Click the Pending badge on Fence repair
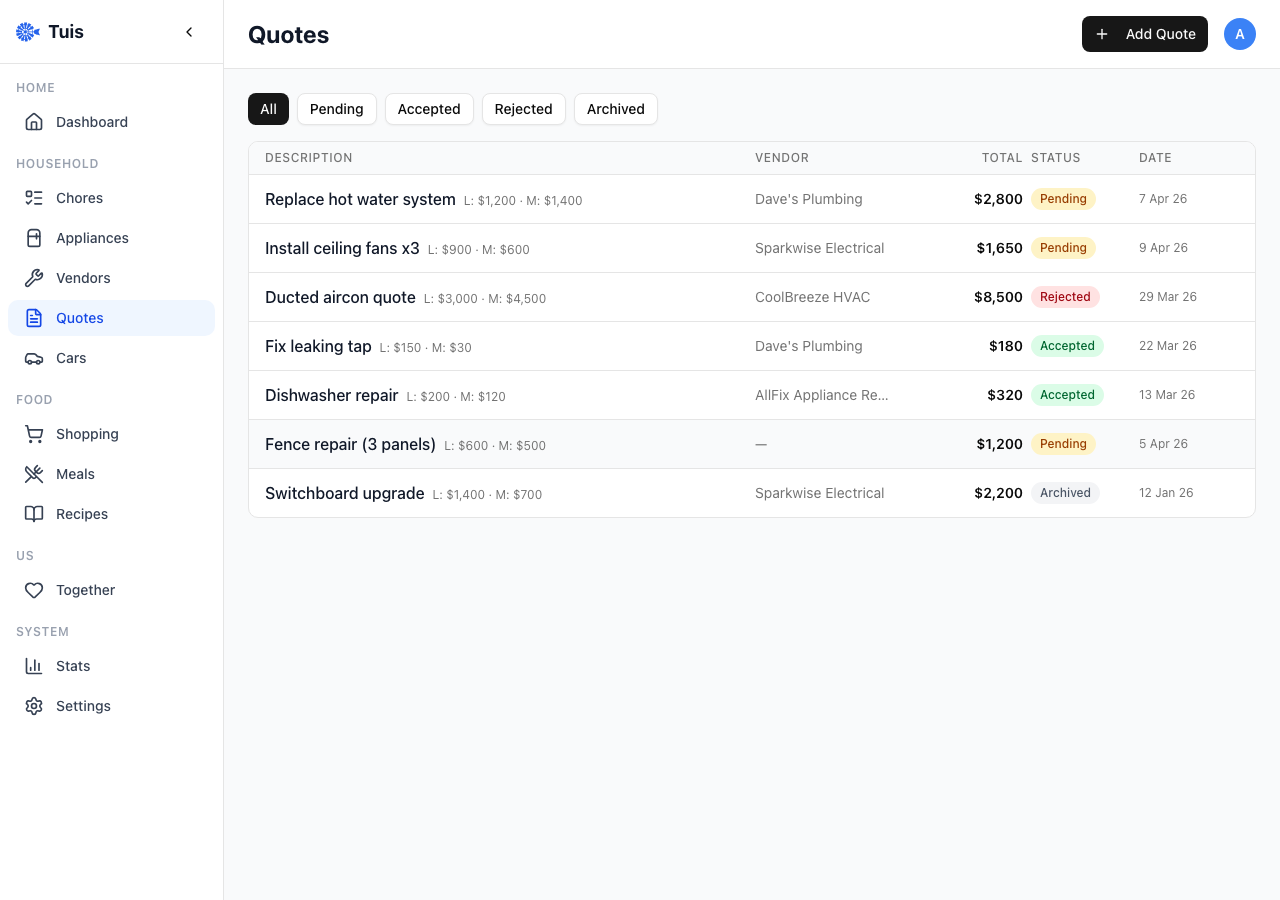The image size is (1280, 900). 1063,443
